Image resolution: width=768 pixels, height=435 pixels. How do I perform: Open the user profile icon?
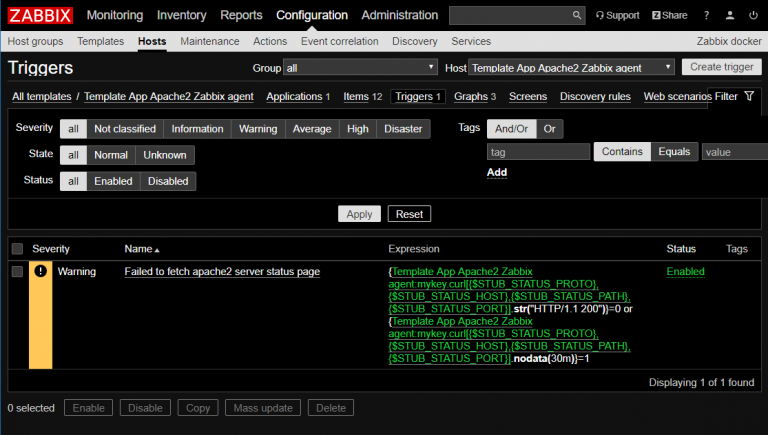click(730, 15)
